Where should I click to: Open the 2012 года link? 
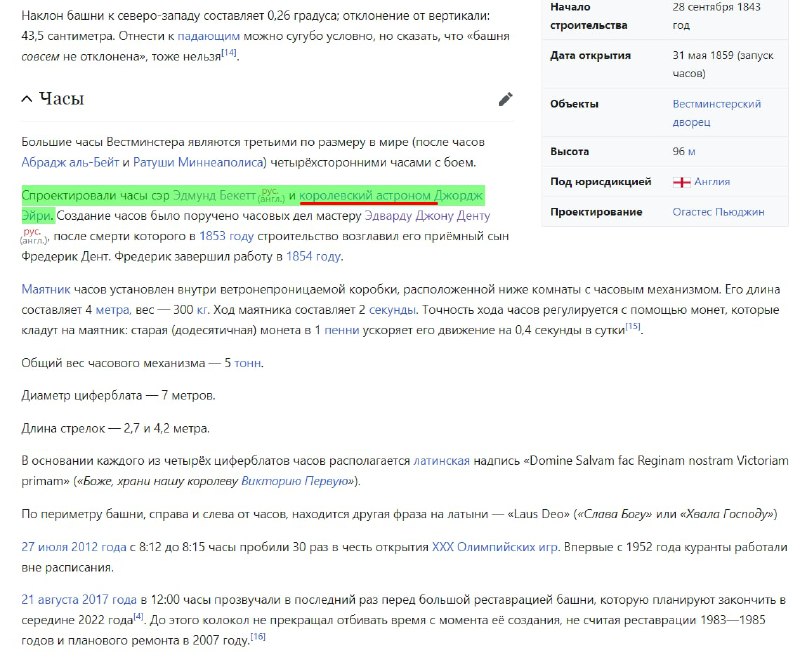click(x=98, y=547)
